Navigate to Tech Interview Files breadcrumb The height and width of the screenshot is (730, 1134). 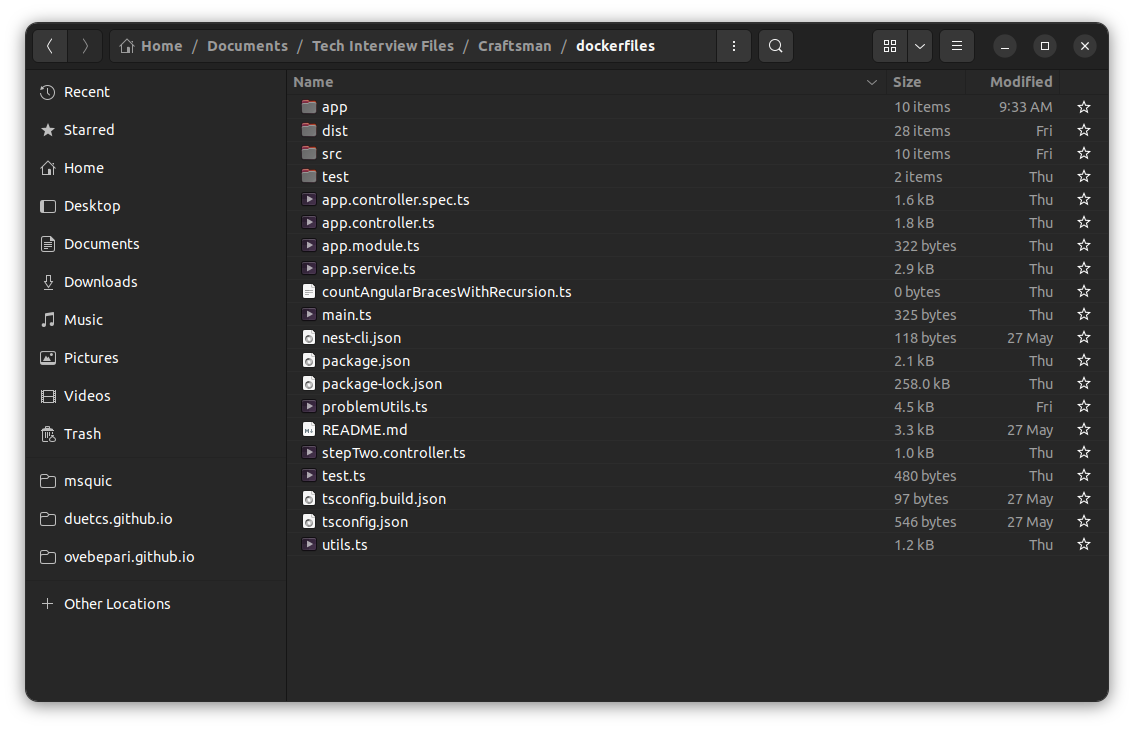(383, 46)
